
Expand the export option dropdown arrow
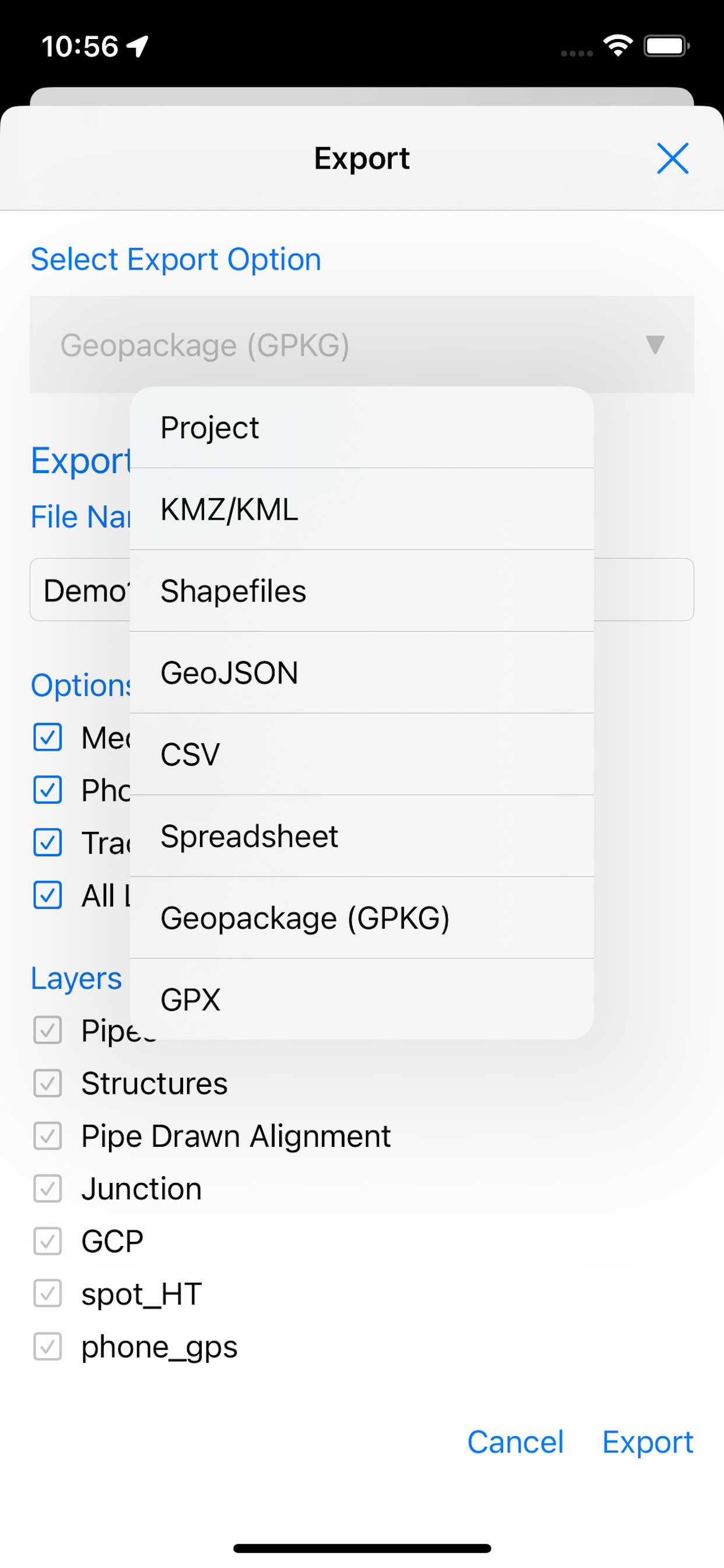(655, 345)
